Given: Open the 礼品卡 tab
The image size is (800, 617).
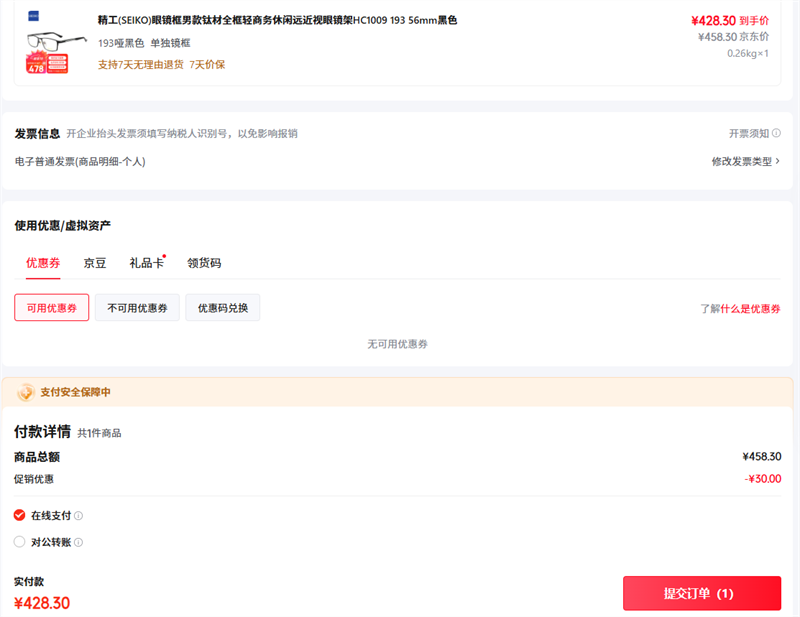Looking at the screenshot, I should click(146, 263).
